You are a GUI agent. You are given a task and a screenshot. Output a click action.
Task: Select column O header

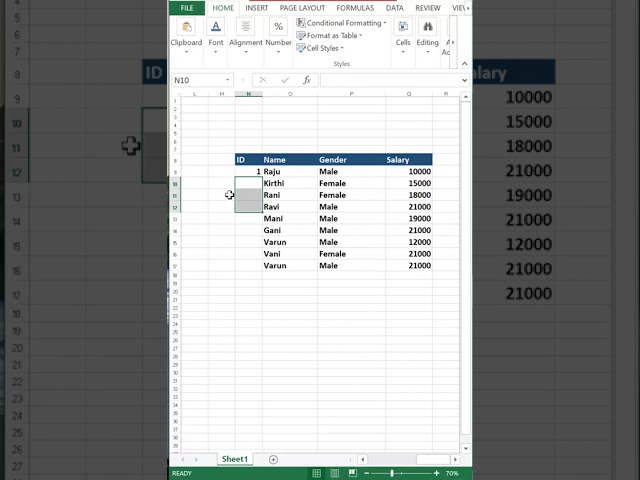290,94
